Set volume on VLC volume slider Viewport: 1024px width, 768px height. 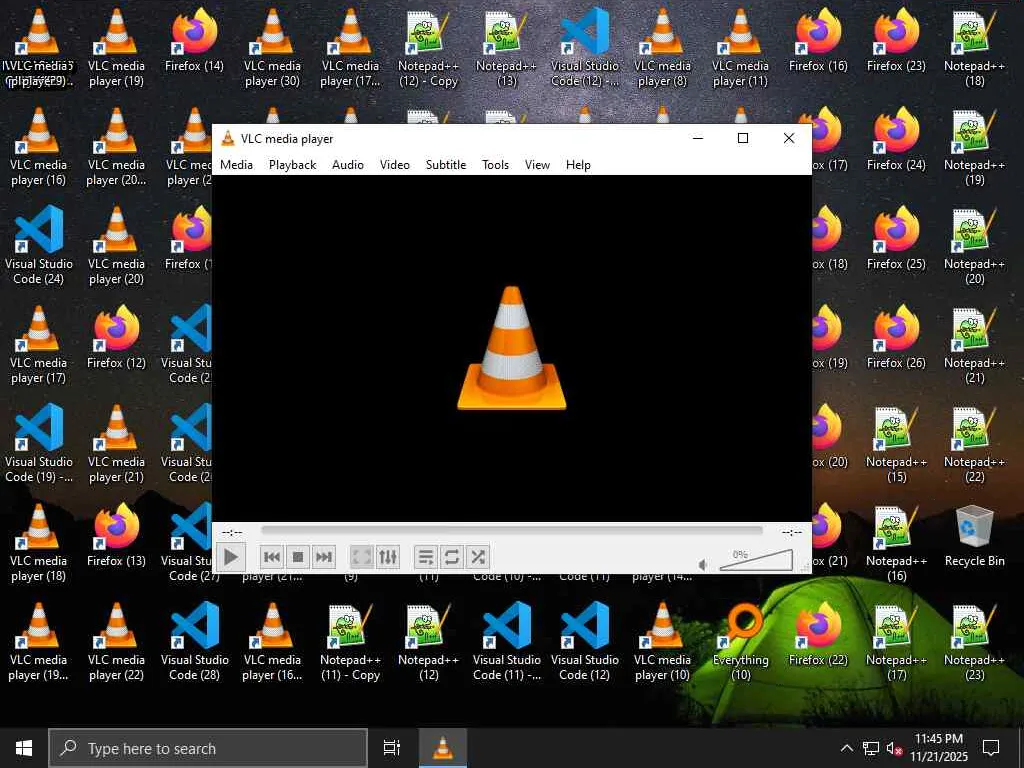(x=756, y=560)
